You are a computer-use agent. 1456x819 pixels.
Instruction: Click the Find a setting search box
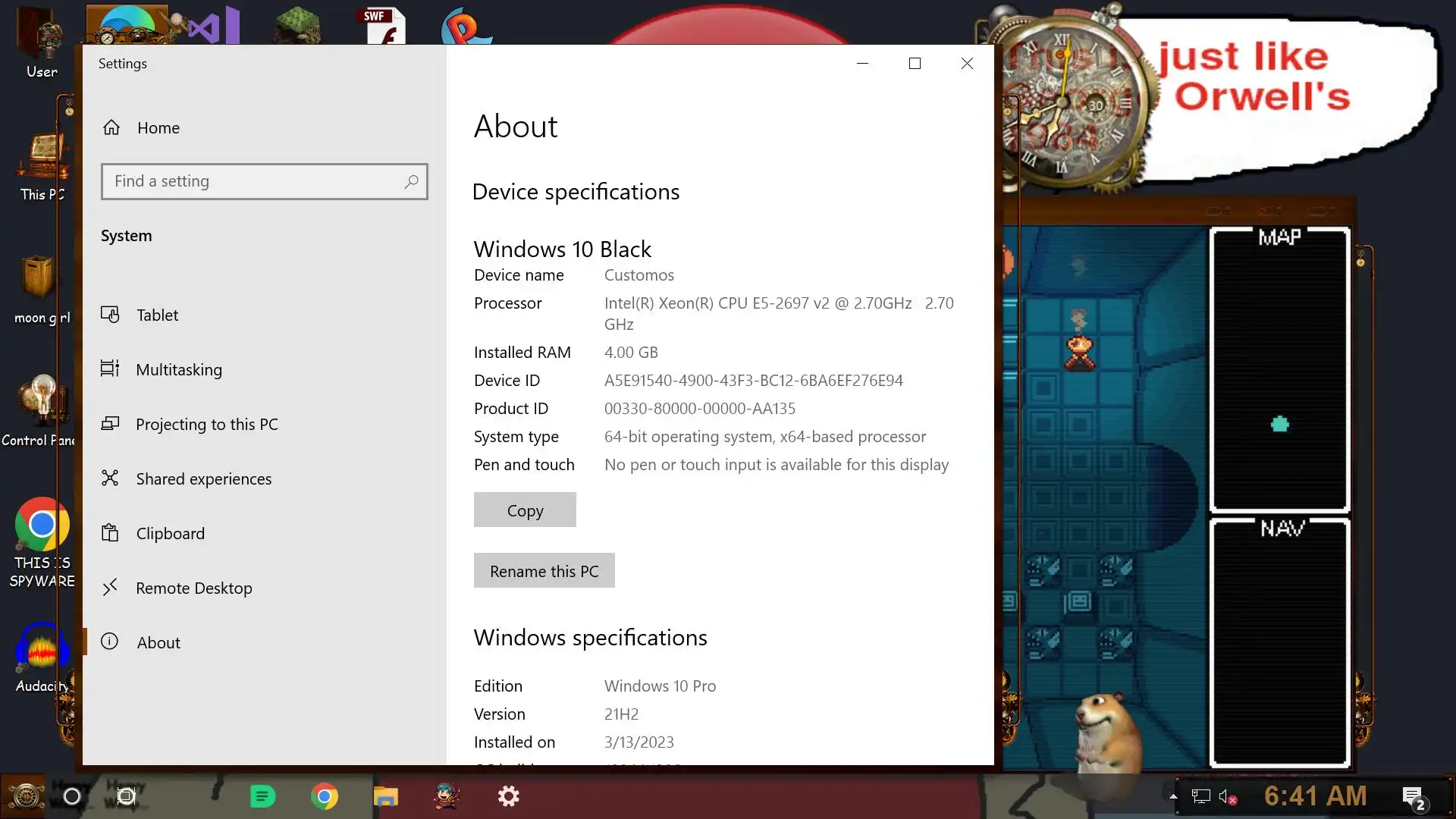point(258,181)
